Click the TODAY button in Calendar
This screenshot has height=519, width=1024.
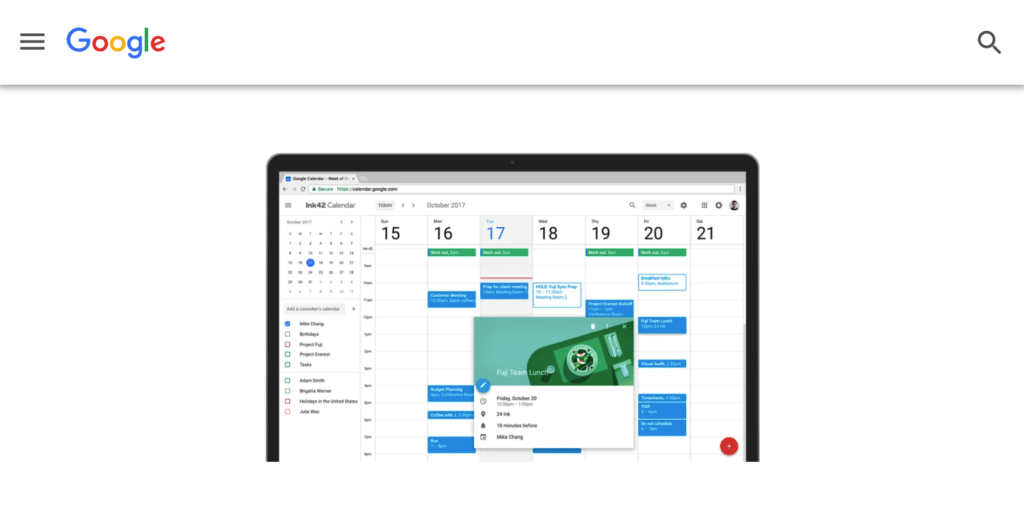(385, 205)
